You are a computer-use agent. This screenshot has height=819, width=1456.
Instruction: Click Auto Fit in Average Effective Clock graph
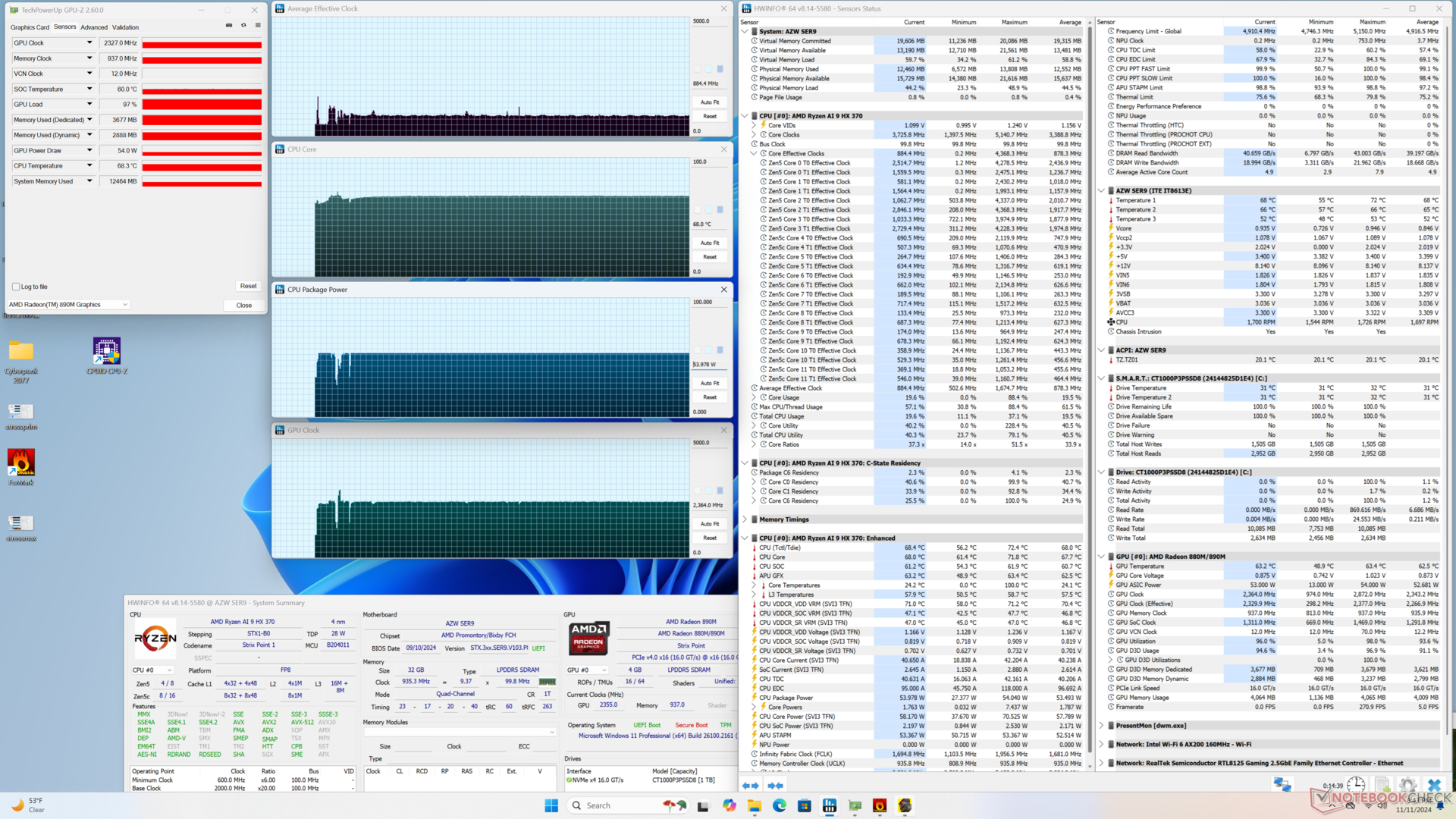[x=710, y=102]
